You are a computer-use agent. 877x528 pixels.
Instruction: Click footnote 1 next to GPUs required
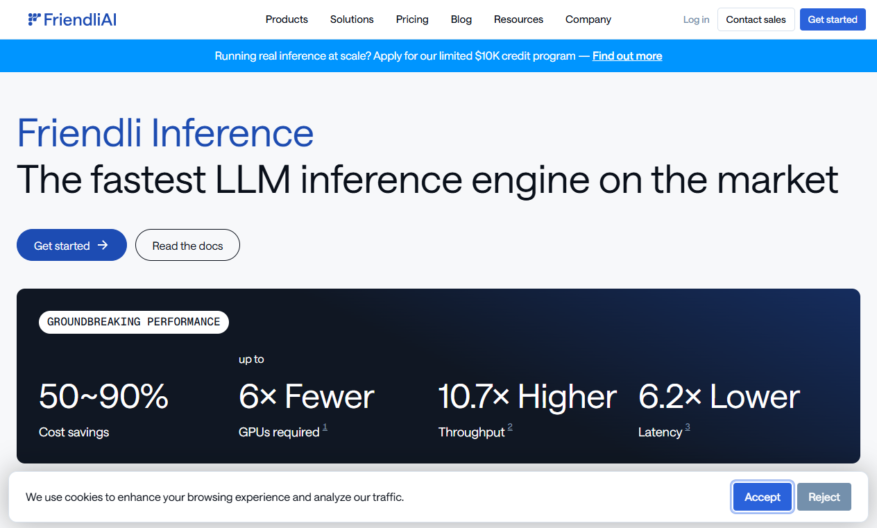point(325,427)
